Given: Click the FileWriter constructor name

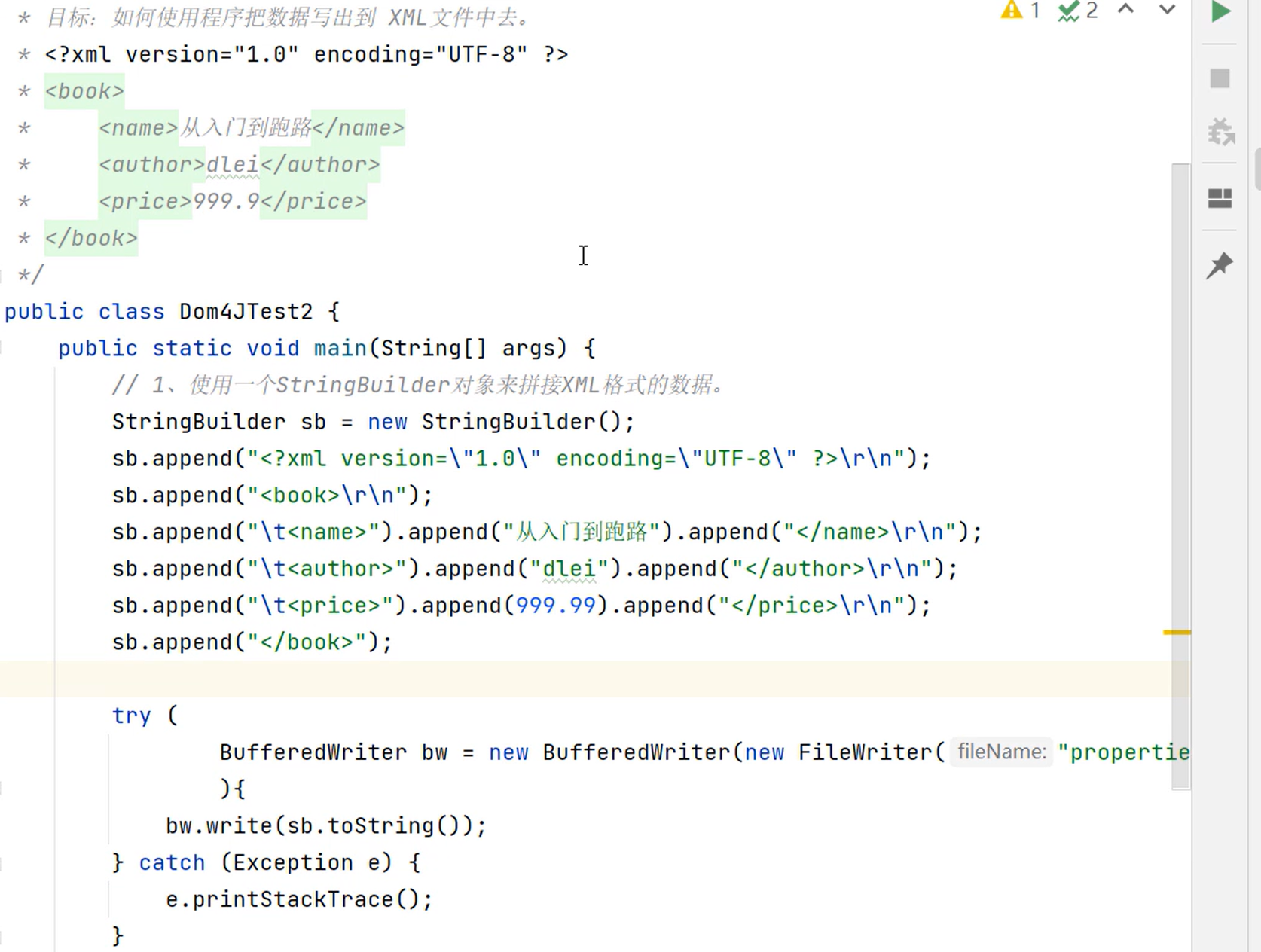Looking at the screenshot, I should coord(866,753).
